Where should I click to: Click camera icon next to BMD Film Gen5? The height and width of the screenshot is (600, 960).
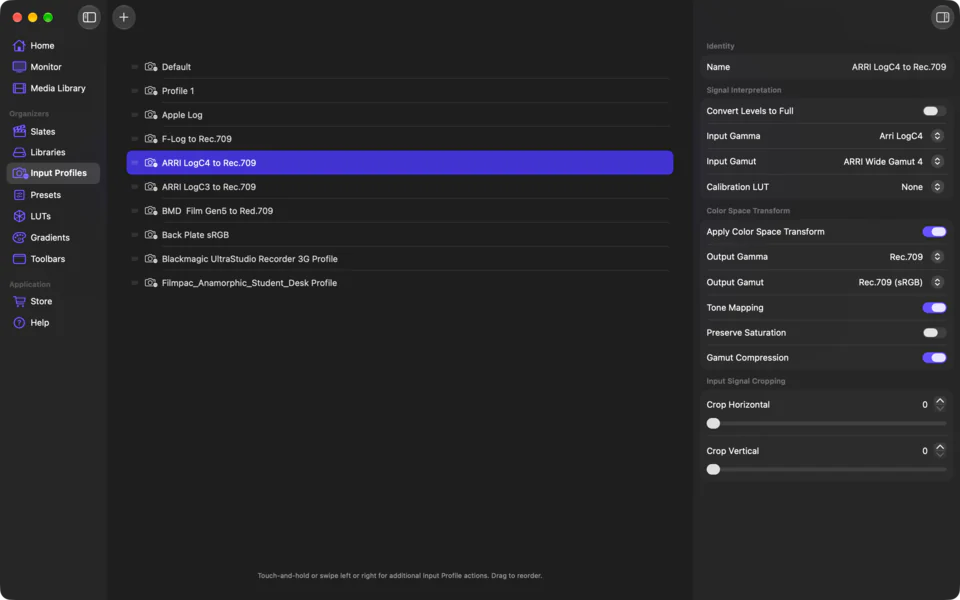tap(151, 211)
